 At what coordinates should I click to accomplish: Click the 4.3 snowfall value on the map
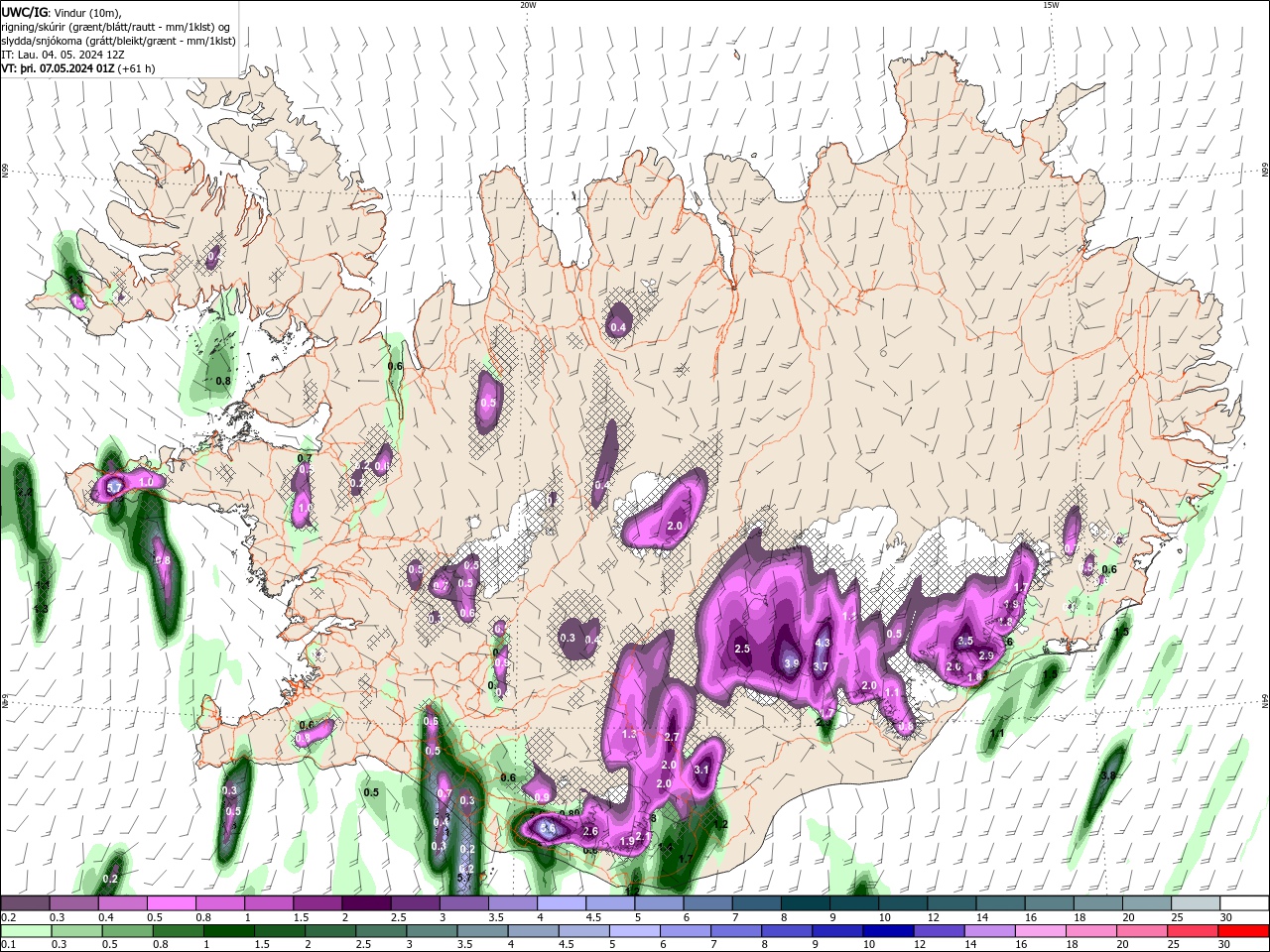(x=822, y=643)
